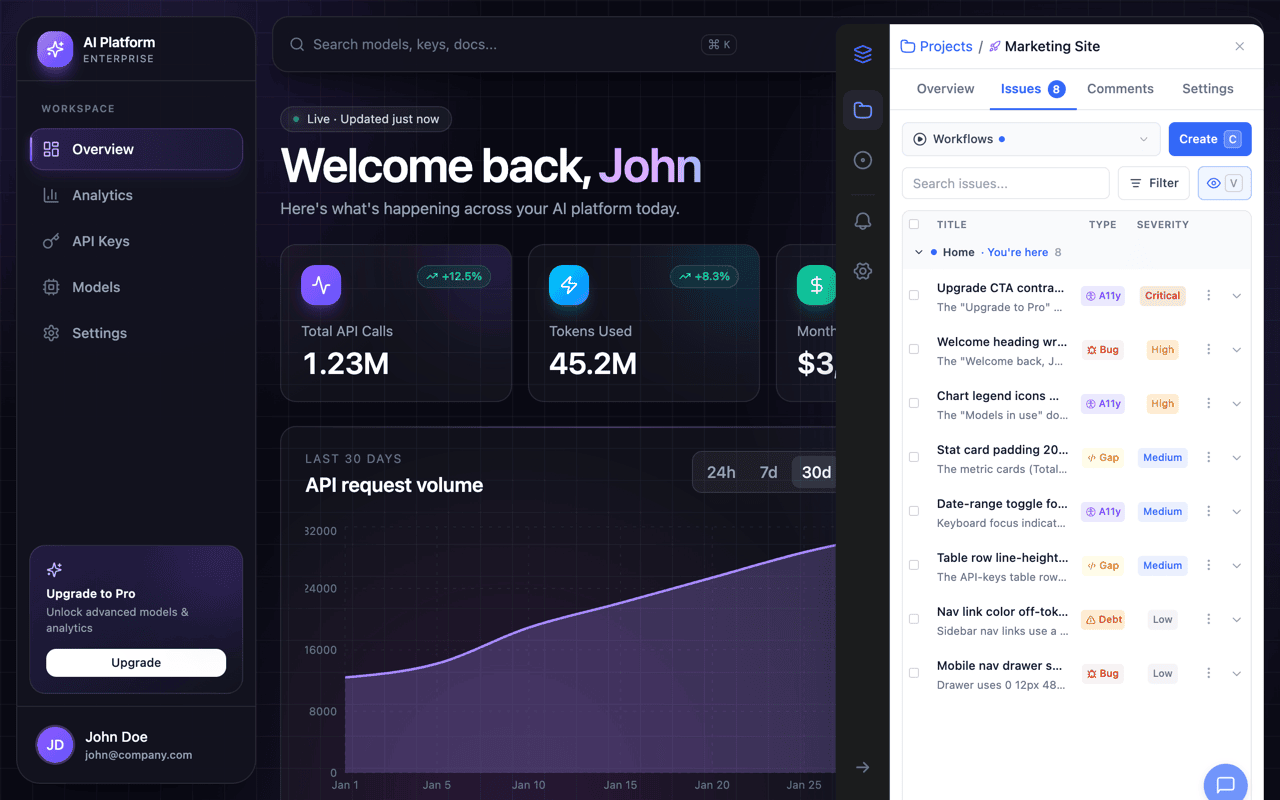Expand the Mobile nav drawer issue row

1237,674
